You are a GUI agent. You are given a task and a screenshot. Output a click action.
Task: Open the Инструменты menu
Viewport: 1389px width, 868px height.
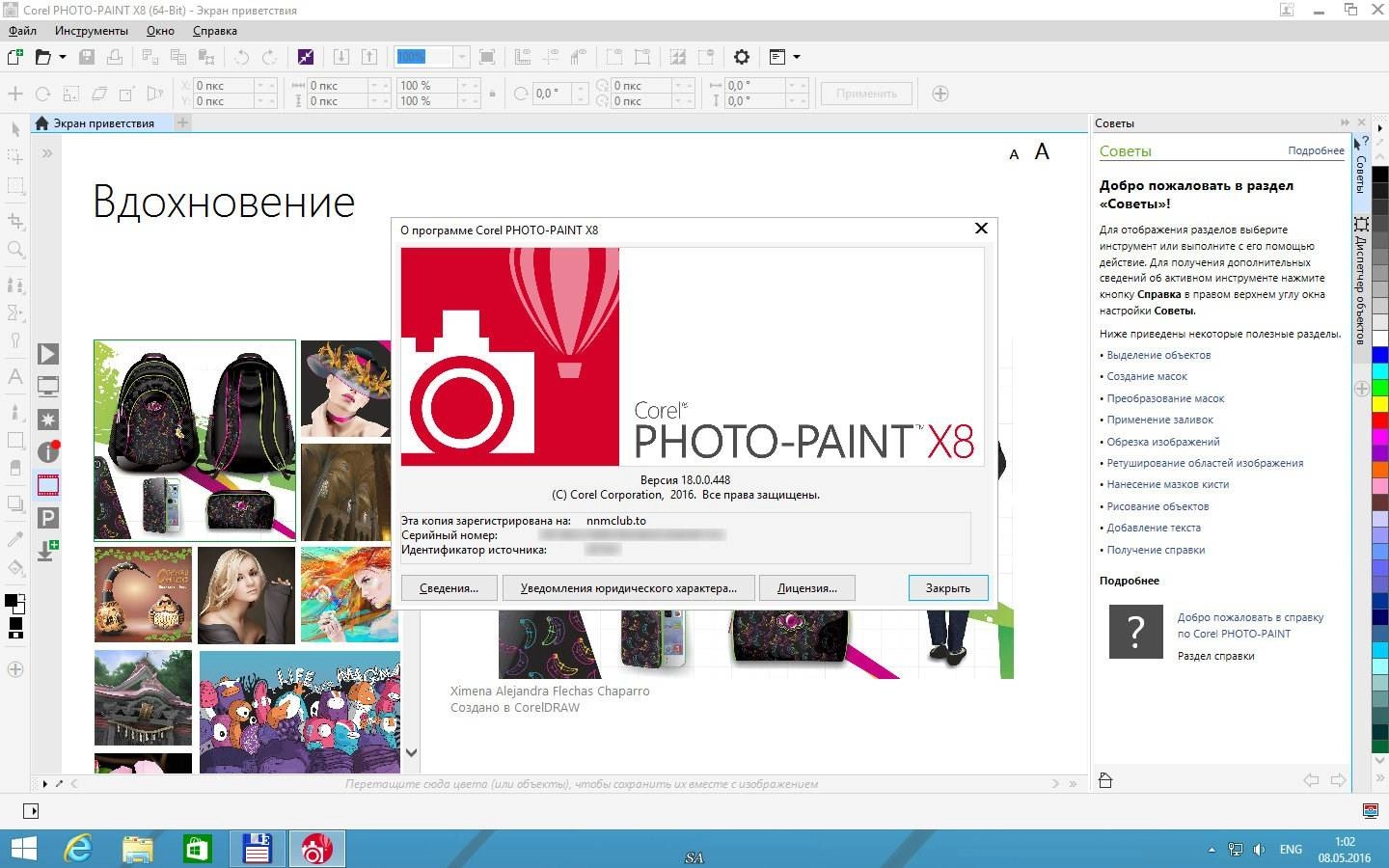point(92,31)
